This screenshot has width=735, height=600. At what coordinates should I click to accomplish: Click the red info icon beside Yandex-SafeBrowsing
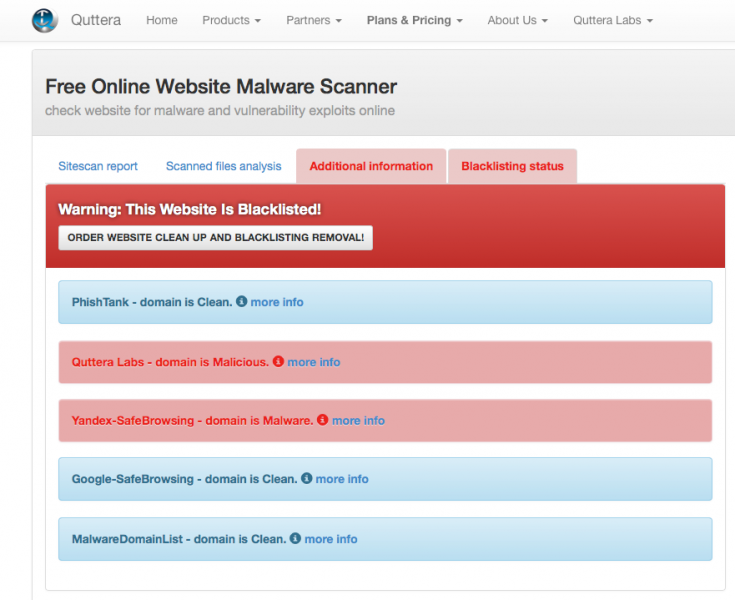[x=322, y=420]
